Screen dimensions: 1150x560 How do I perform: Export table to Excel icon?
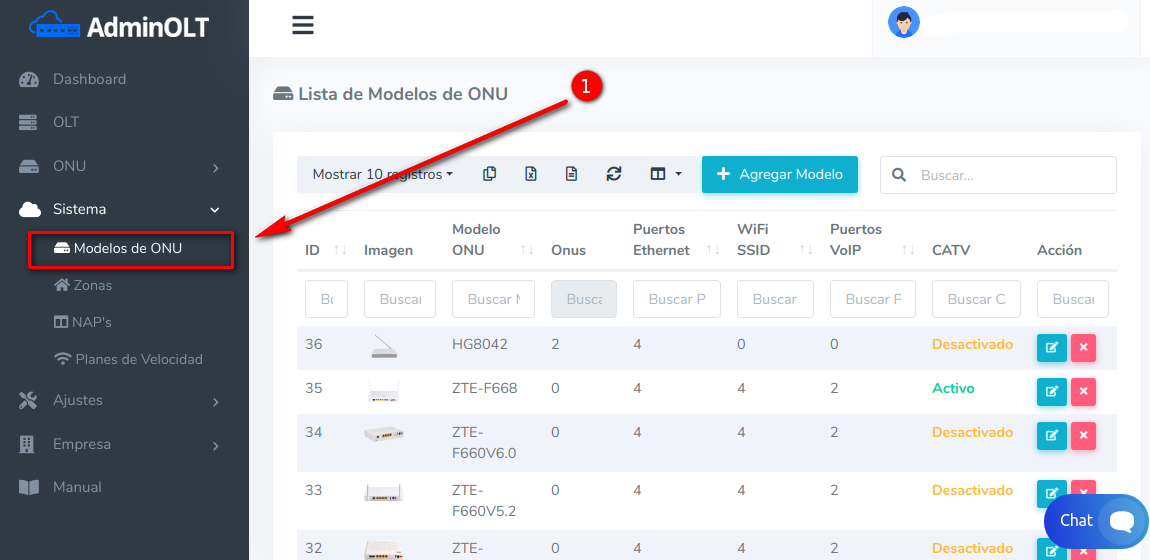point(531,174)
